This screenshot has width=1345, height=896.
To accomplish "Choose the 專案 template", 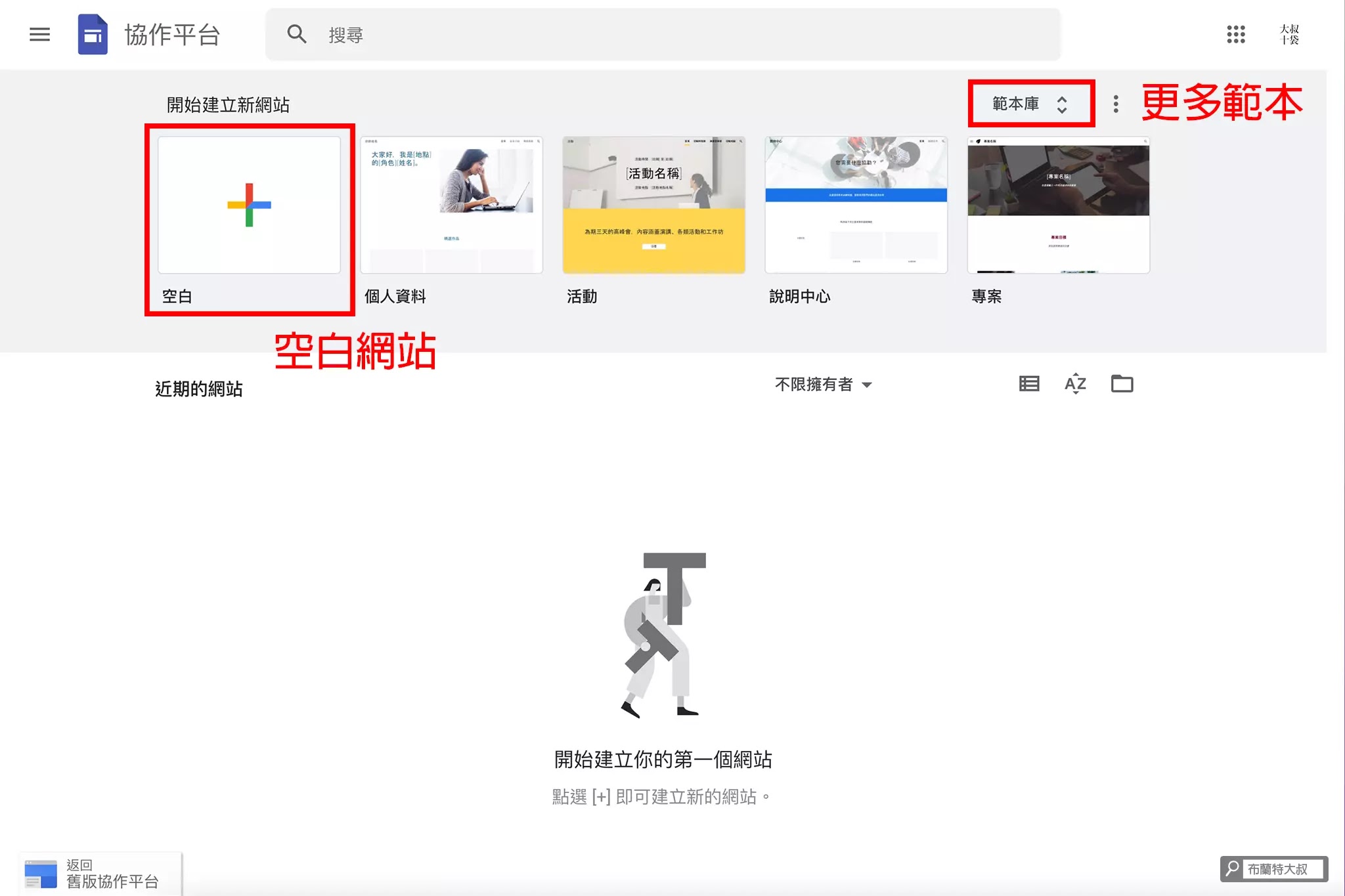I will [x=1058, y=205].
